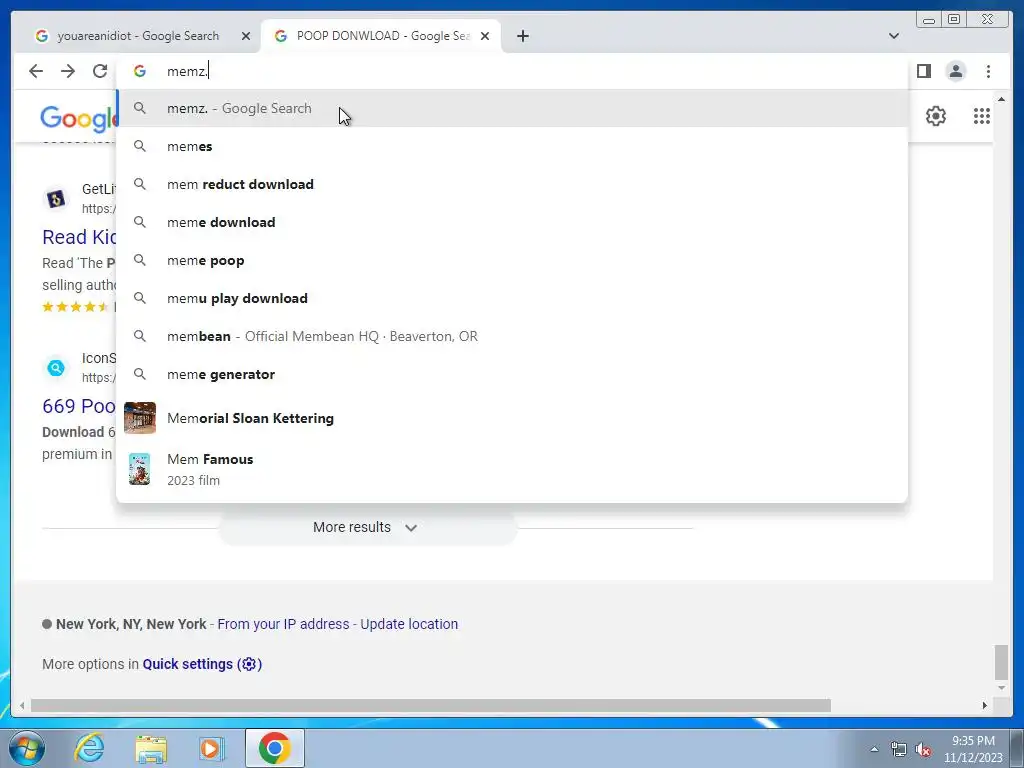This screenshot has width=1024, height=768.
Task: Close the youareanidiot tab
Action: click(246, 37)
